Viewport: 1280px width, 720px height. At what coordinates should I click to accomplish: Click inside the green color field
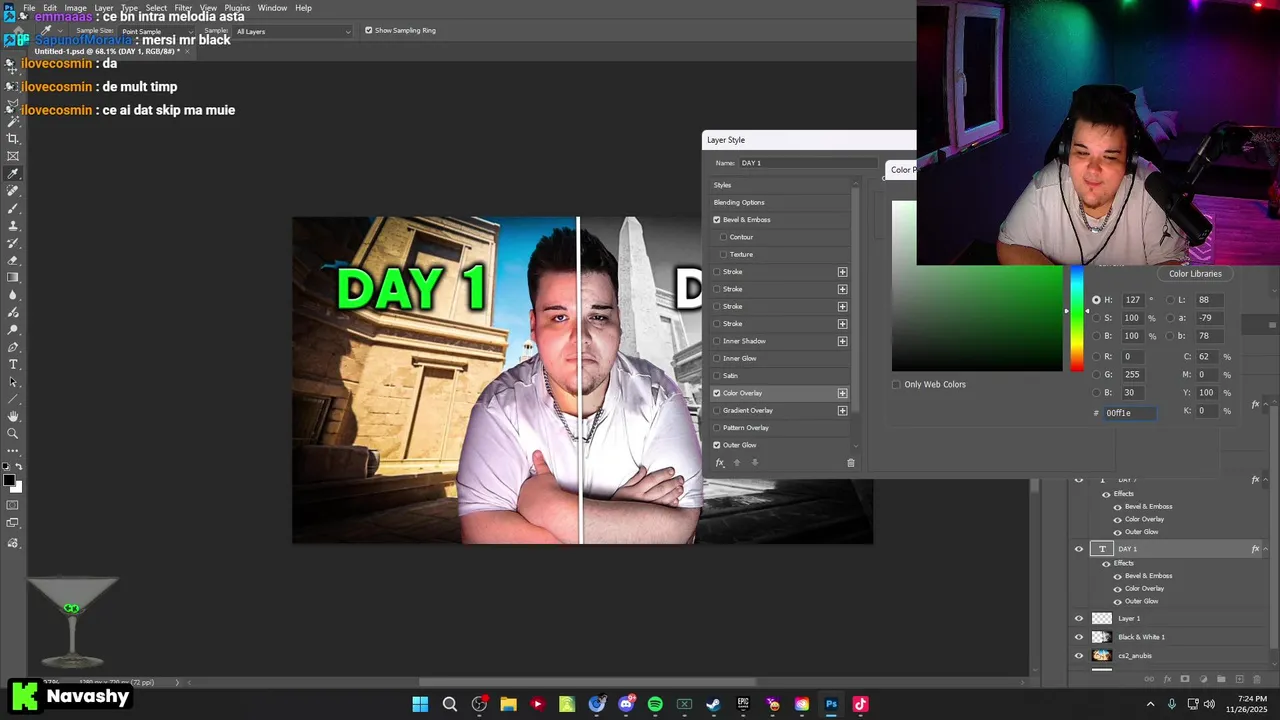pos(977,319)
